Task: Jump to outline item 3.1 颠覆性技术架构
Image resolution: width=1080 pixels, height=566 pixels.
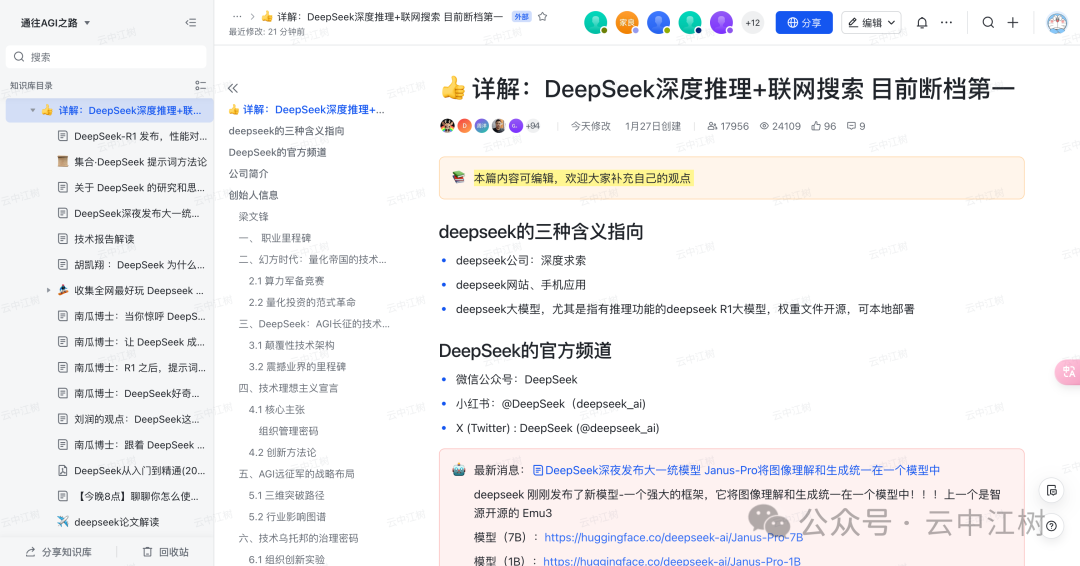Action: coord(291,345)
